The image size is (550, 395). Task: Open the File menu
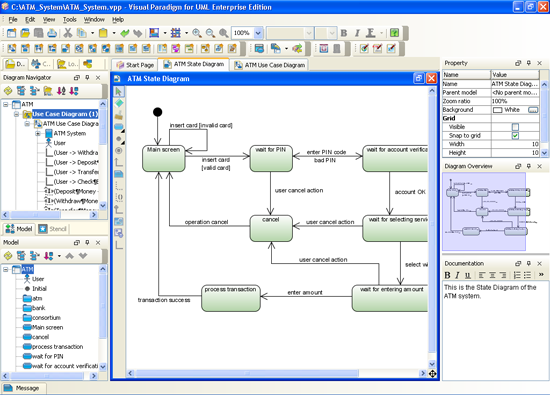(13, 20)
